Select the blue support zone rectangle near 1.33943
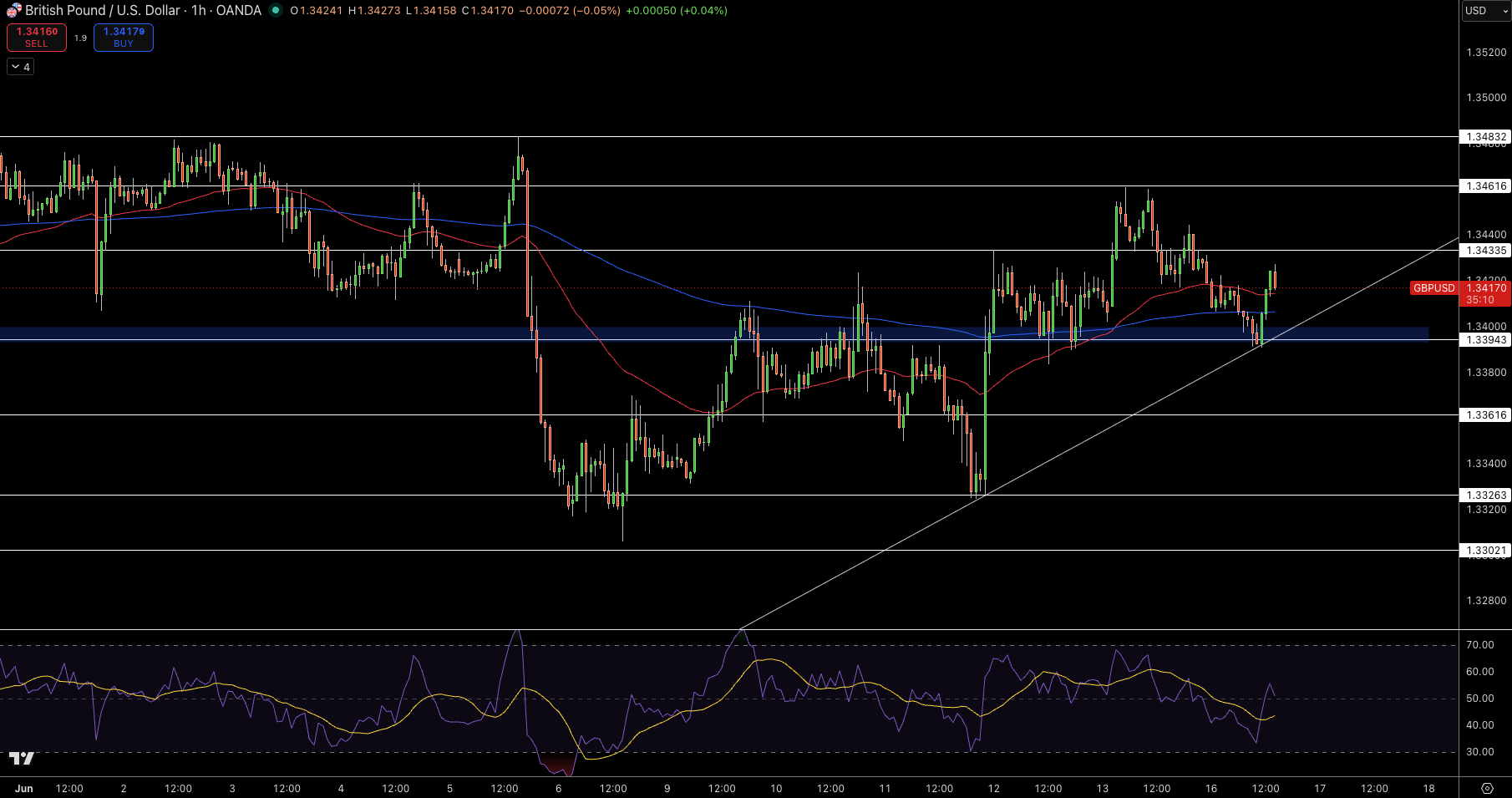 714,333
